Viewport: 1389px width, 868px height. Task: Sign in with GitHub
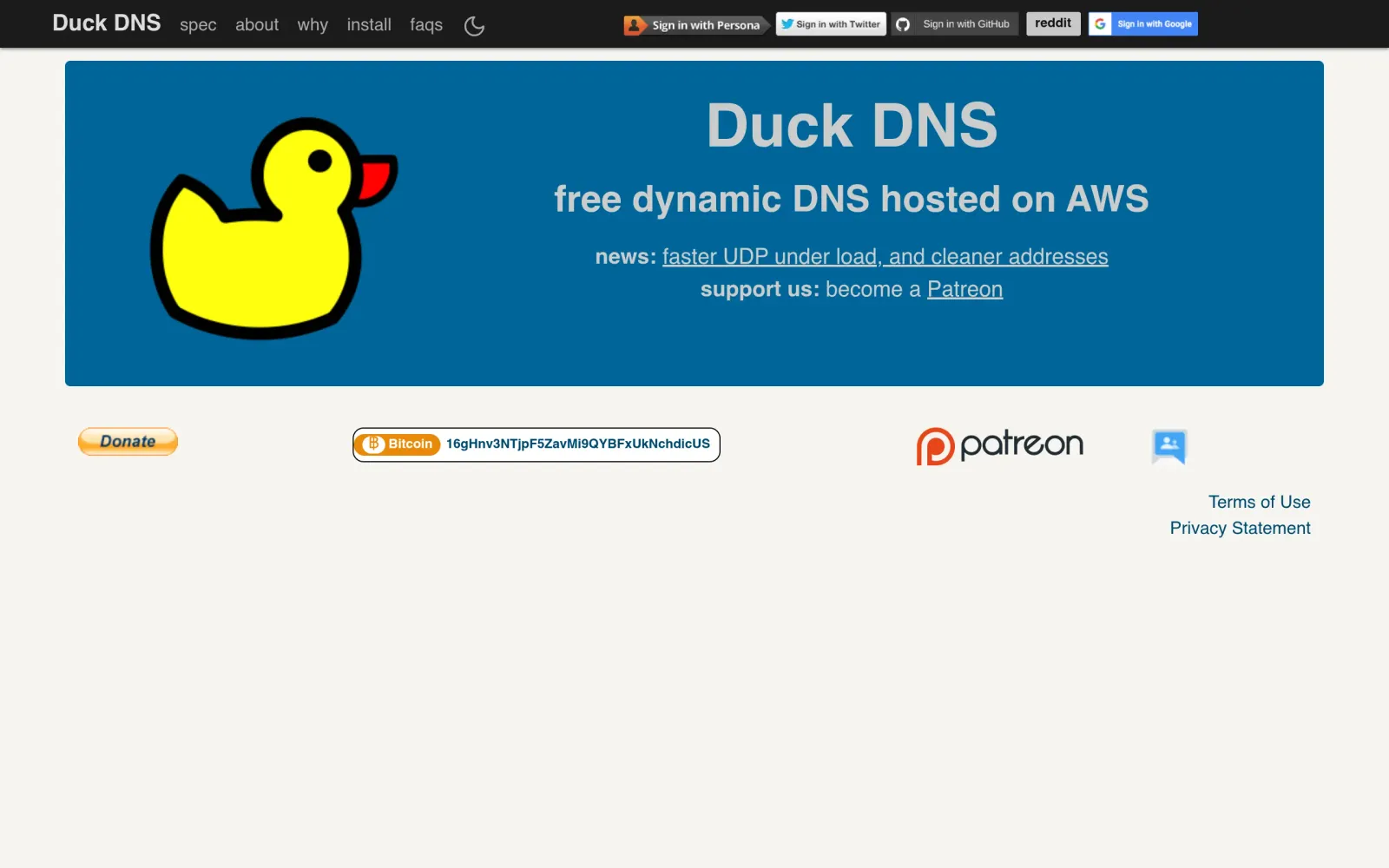click(955, 24)
